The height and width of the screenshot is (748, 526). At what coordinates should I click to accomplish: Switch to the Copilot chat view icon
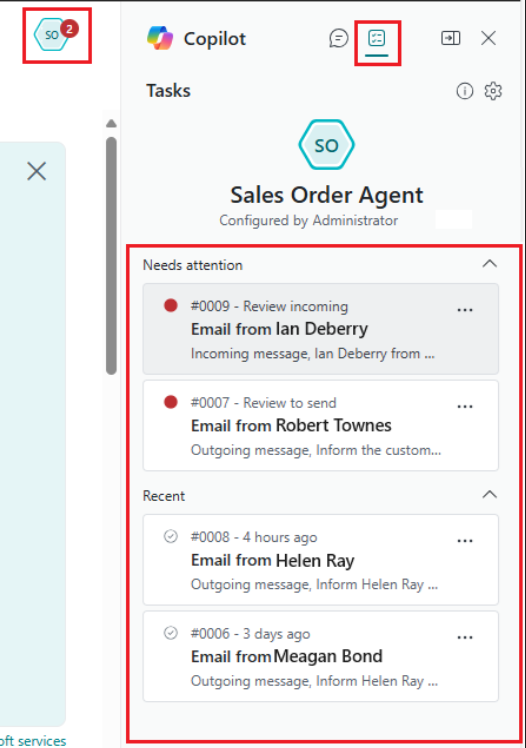[339, 38]
